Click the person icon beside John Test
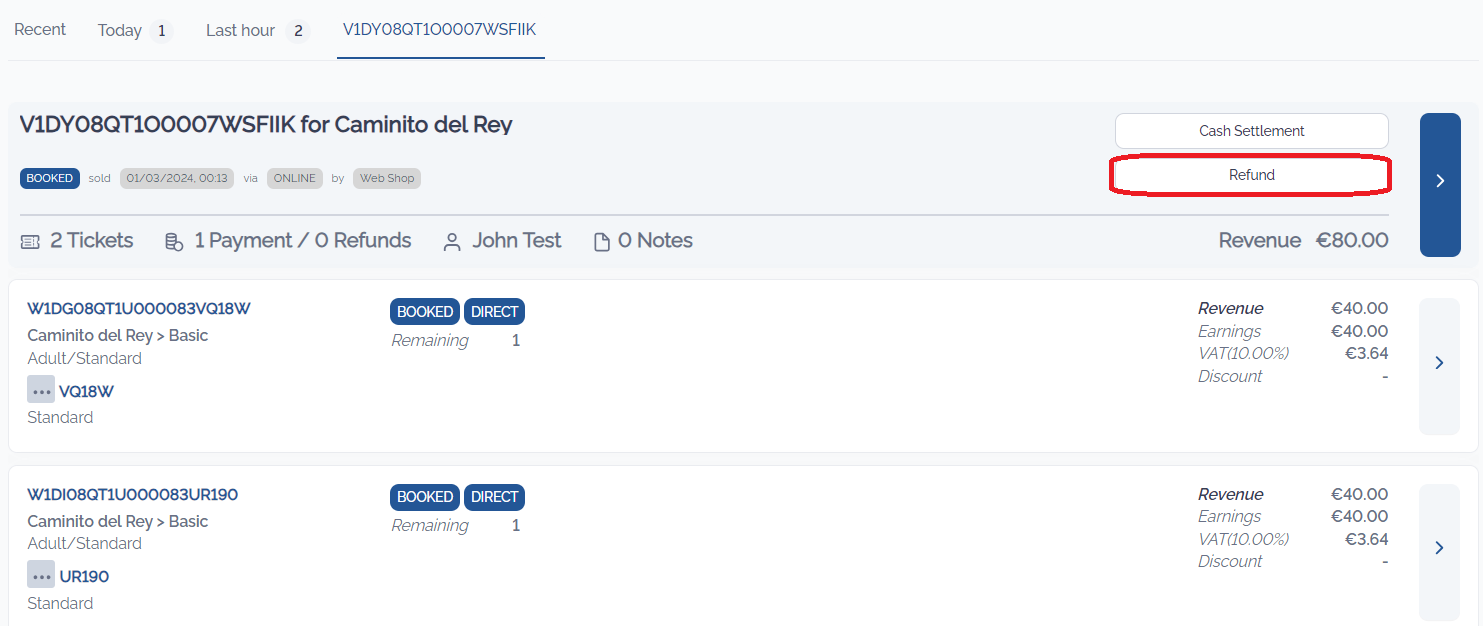1483x626 pixels. pyautogui.click(x=453, y=241)
